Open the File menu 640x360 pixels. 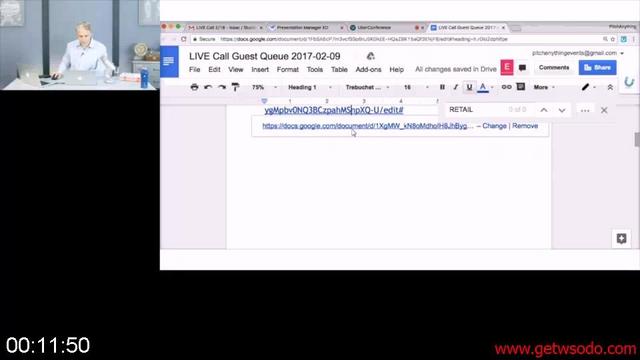point(194,69)
